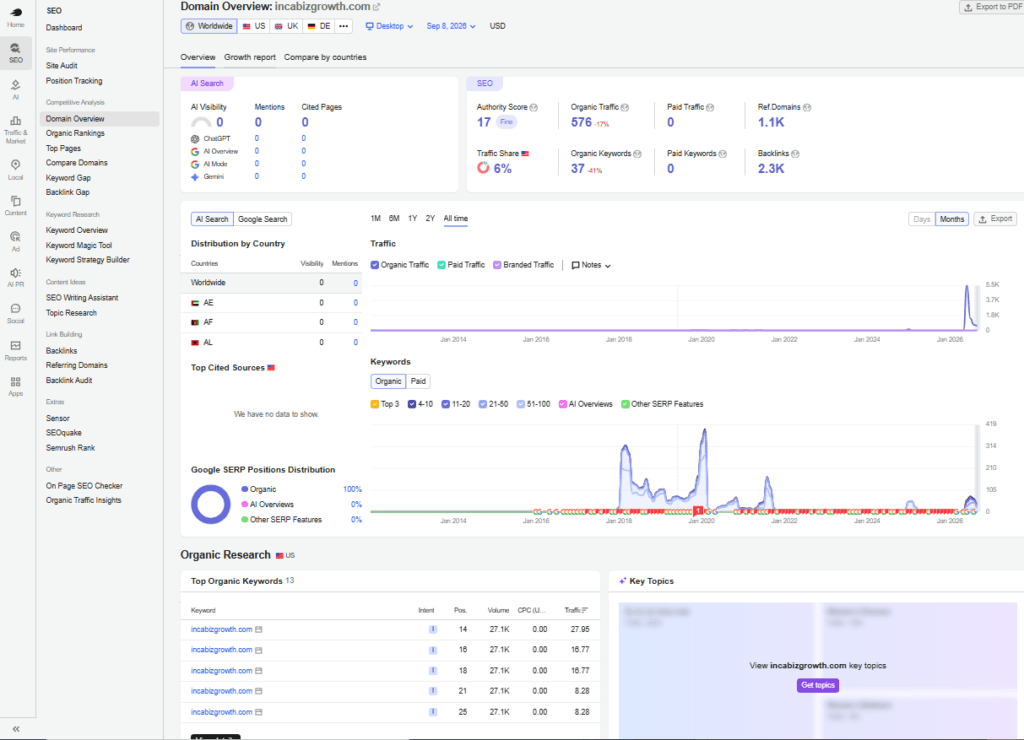1024x740 pixels.
Task: Toggle the AI Overviews checkbox
Action: pyautogui.click(x=562, y=404)
